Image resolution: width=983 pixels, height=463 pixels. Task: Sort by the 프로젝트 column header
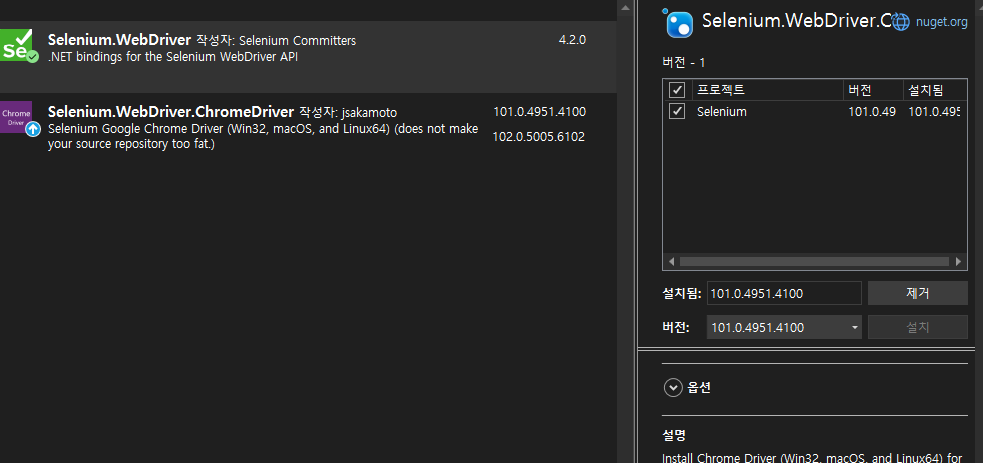(767, 90)
